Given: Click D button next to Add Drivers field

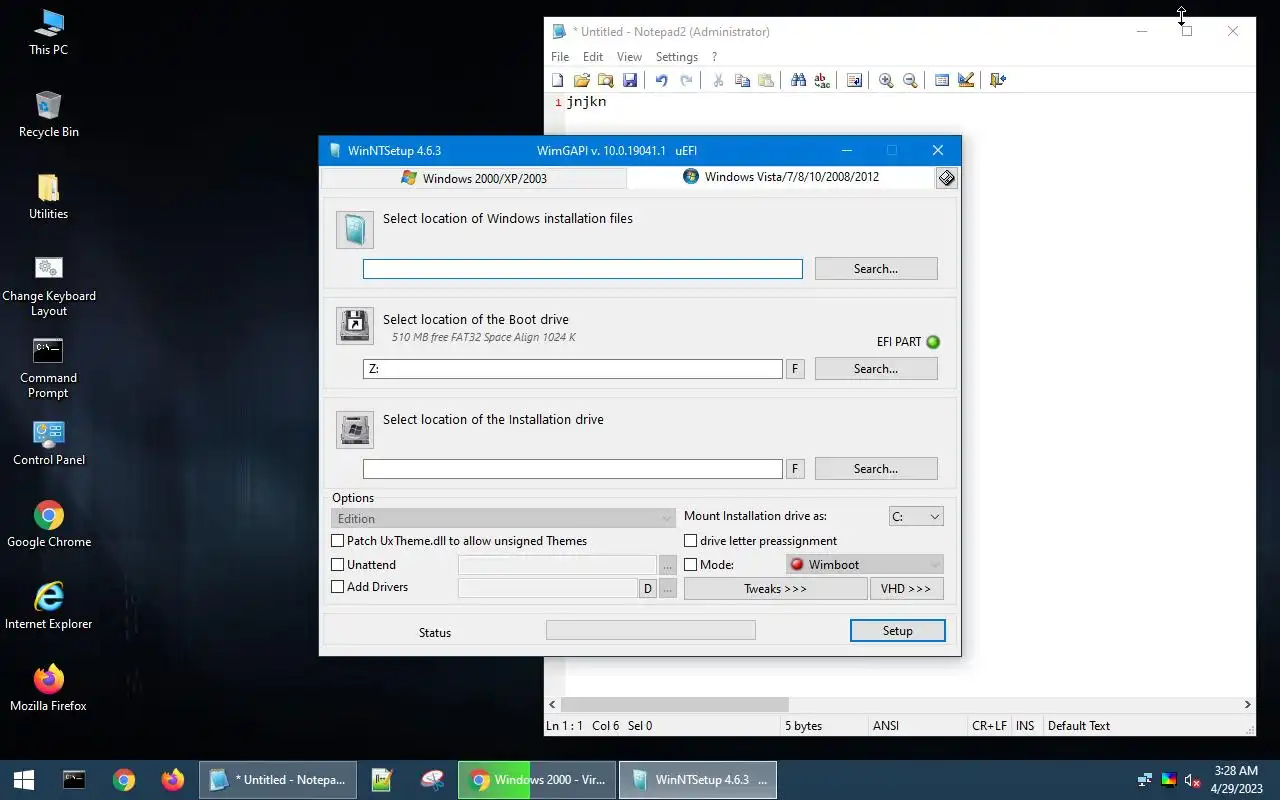Looking at the screenshot, I should 648,589.
